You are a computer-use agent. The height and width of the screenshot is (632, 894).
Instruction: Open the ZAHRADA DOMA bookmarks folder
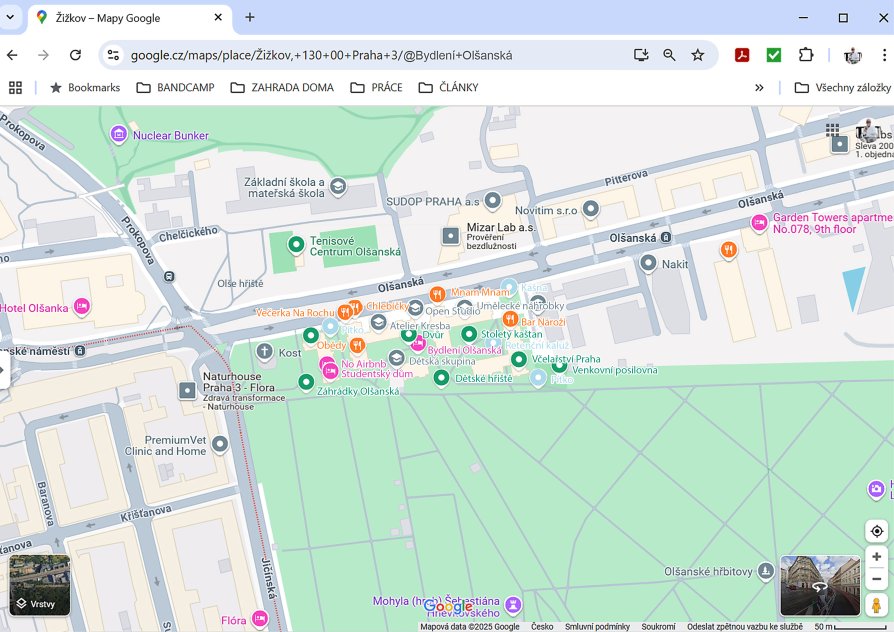[282, 87]
